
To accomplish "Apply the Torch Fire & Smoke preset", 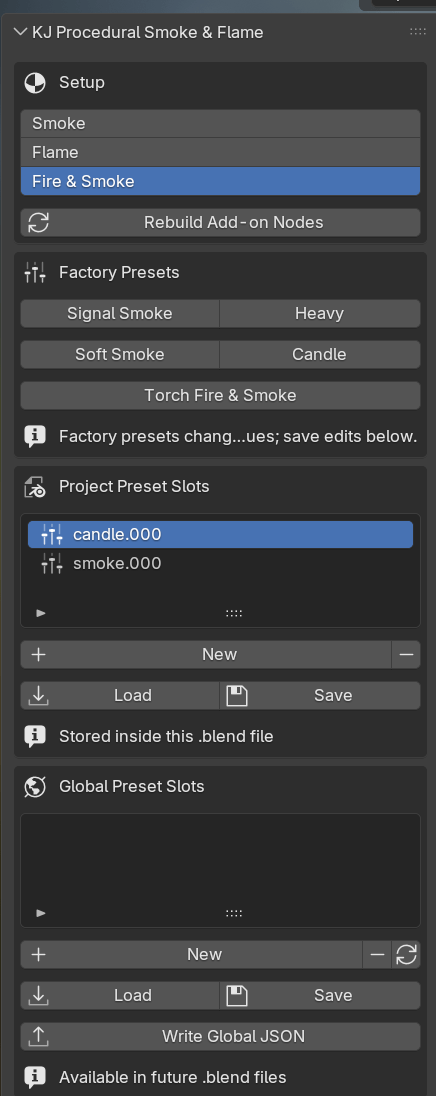I will pyautogui.click(x=220, y=395).
